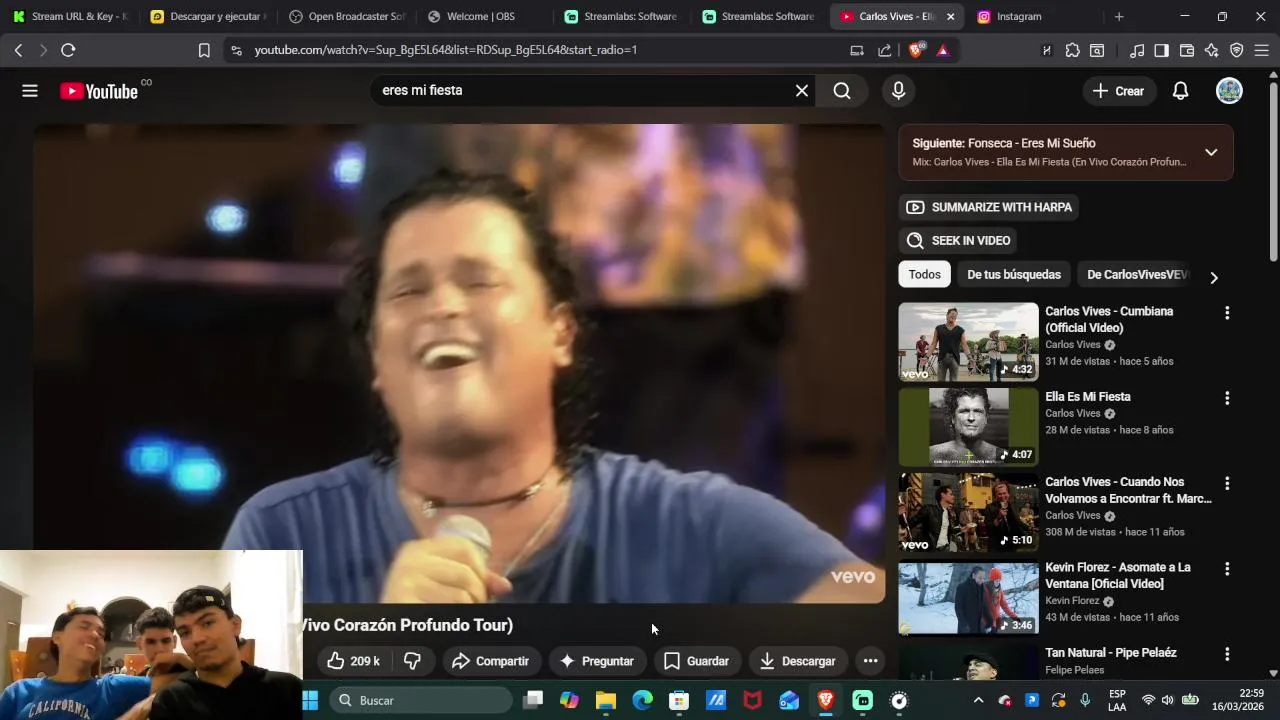Open Brave Leo AI sparkle icon
Screen dimensions: 1280x720
(1212, 50)
